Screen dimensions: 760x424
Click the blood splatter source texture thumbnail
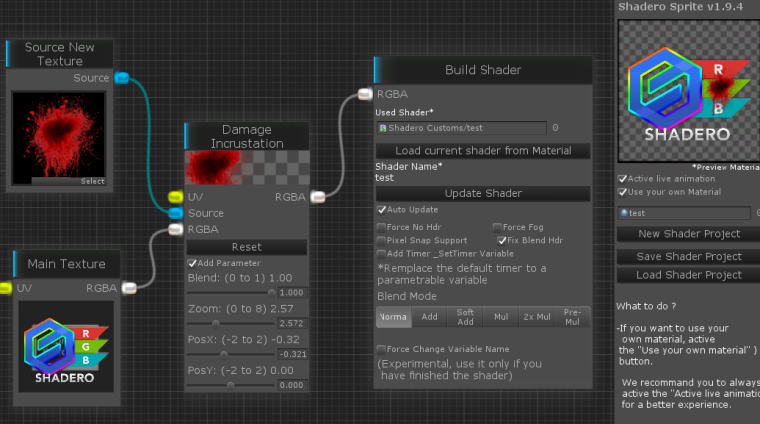point(59,139)
